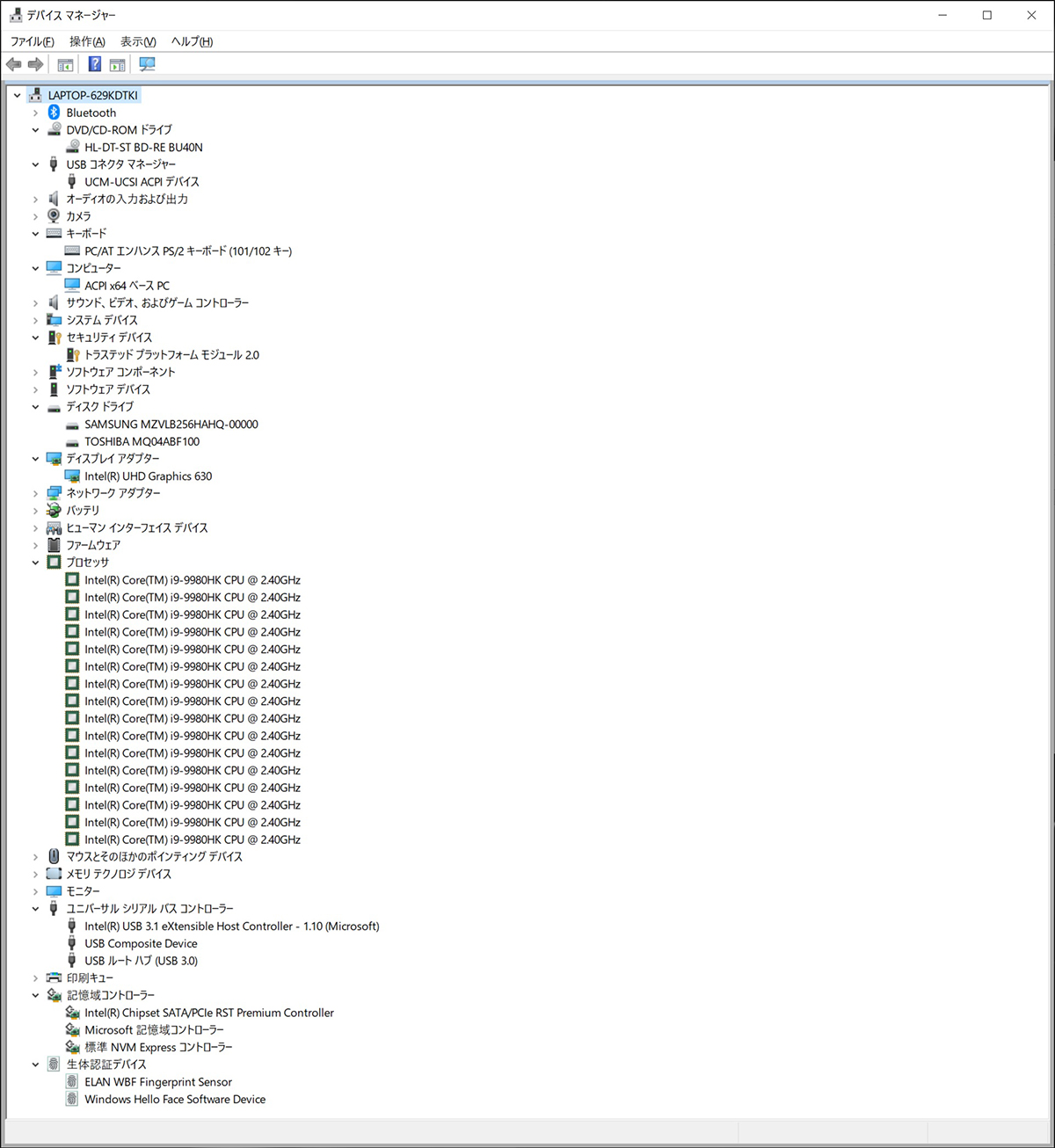The image size is (1055, 1148).
Task: Expand the システム デバイス node
Action: 35,320
